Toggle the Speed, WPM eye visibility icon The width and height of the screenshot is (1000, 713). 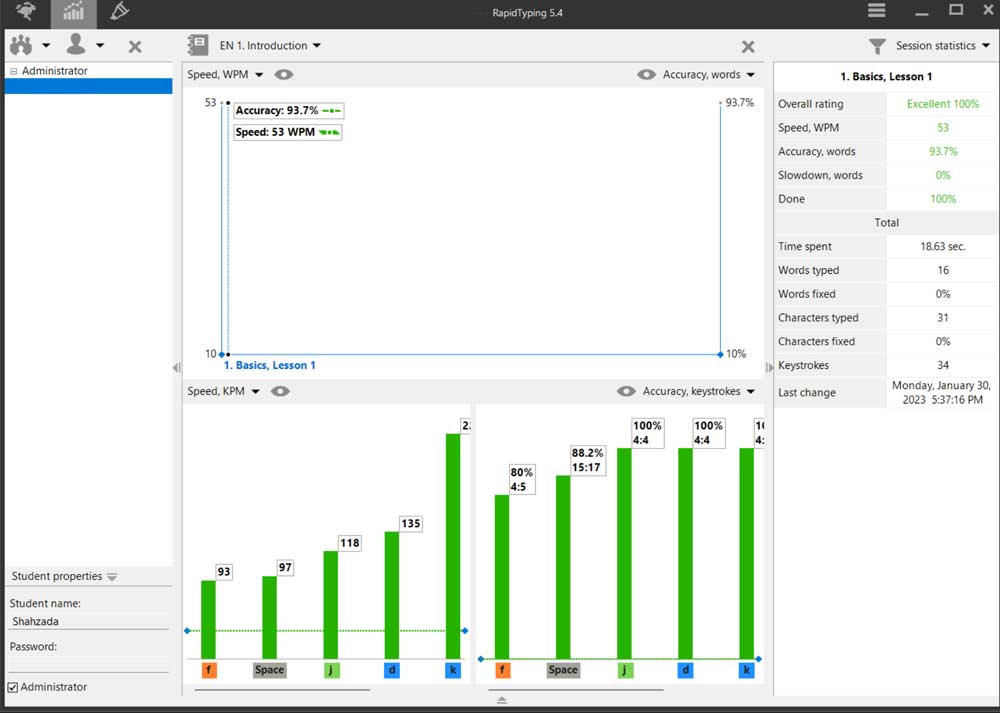[x=284, y=75]
